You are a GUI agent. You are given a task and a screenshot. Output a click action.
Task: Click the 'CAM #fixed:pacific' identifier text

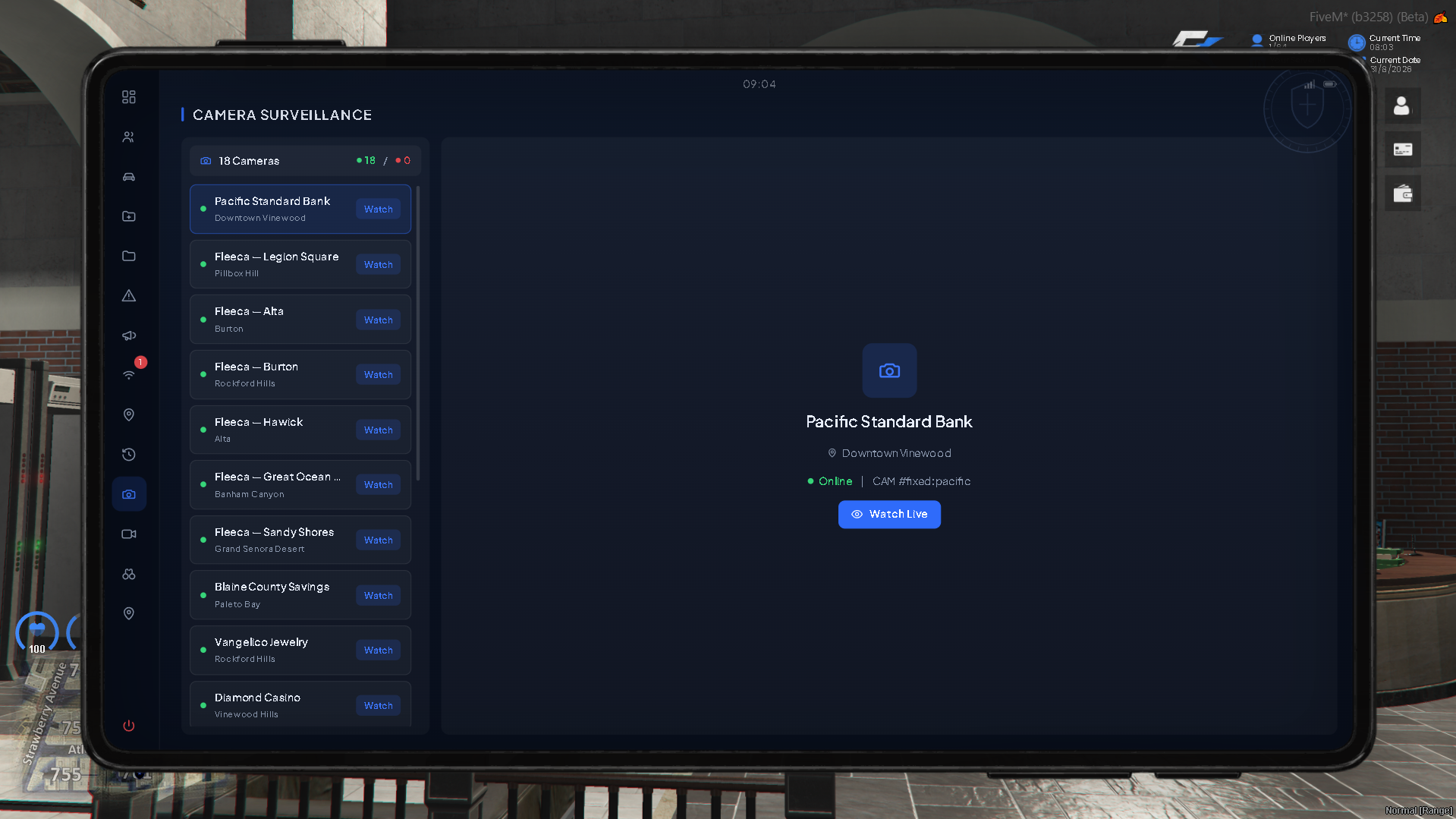click(x=922, y=481)
